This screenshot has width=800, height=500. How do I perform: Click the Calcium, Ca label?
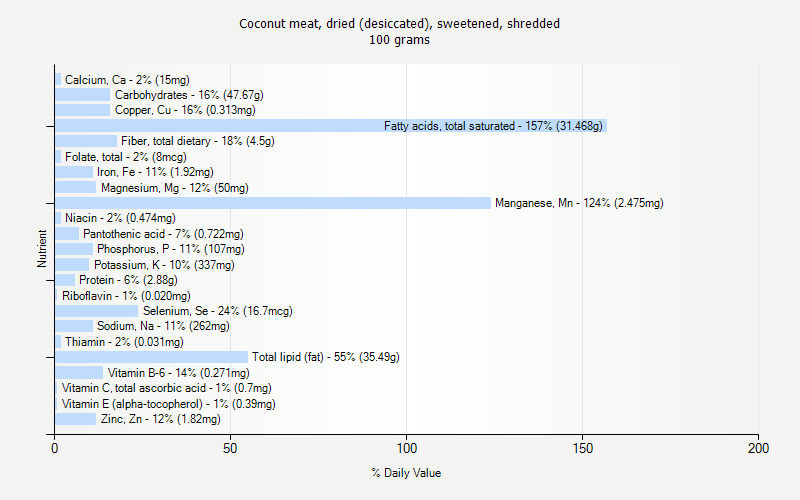click(x=127, y=79)
